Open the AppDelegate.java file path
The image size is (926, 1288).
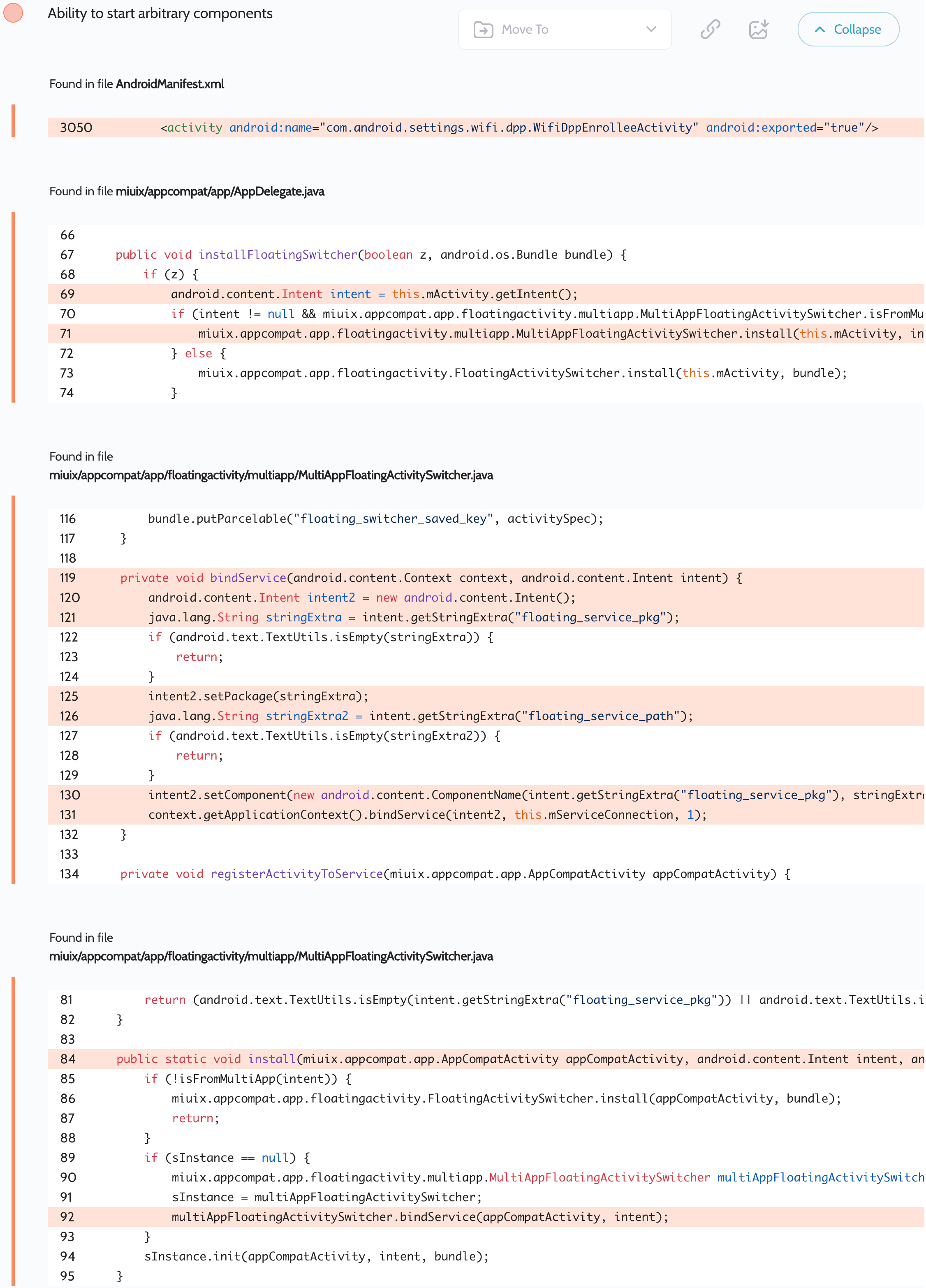point(220,191)
